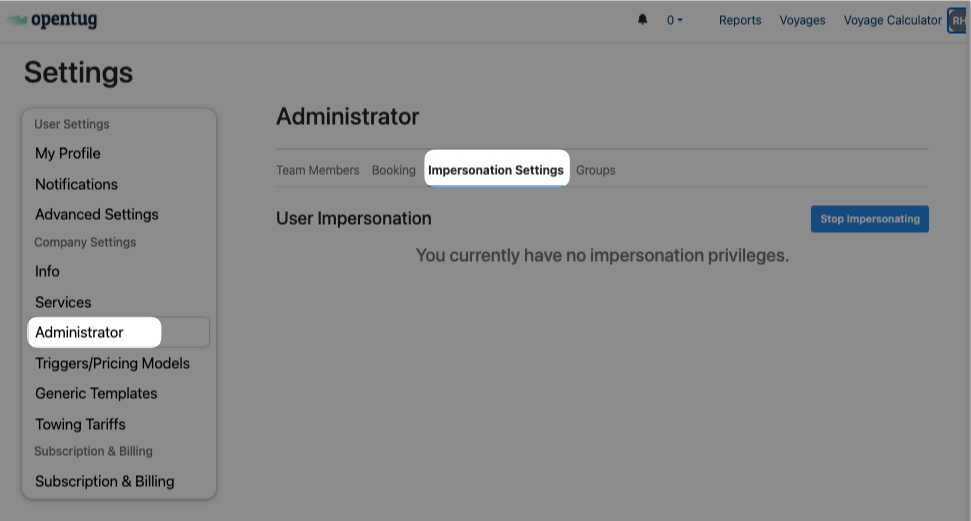
Task: Expand the notification count dropdown
Action: [x=675, y=20]
